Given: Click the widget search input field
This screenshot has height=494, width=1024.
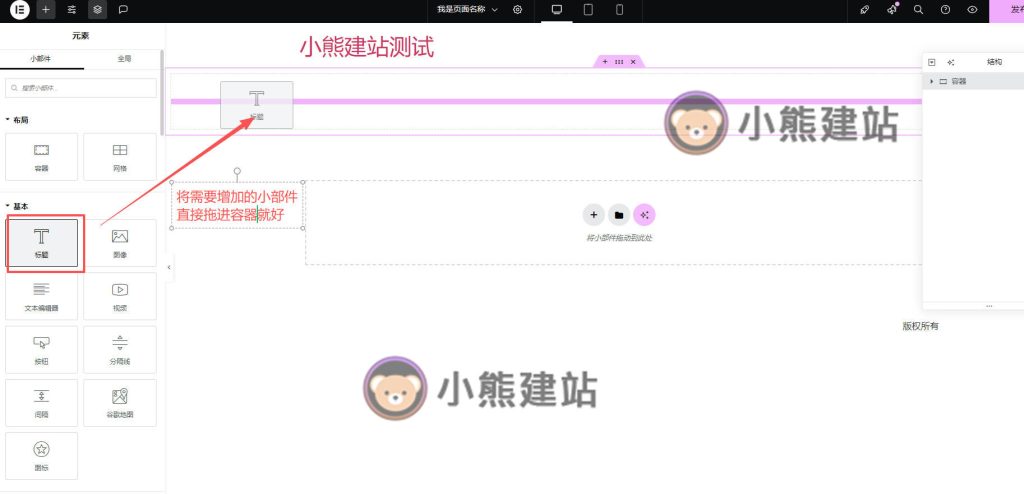Looking at the screenshot, I should pos(82,88).
